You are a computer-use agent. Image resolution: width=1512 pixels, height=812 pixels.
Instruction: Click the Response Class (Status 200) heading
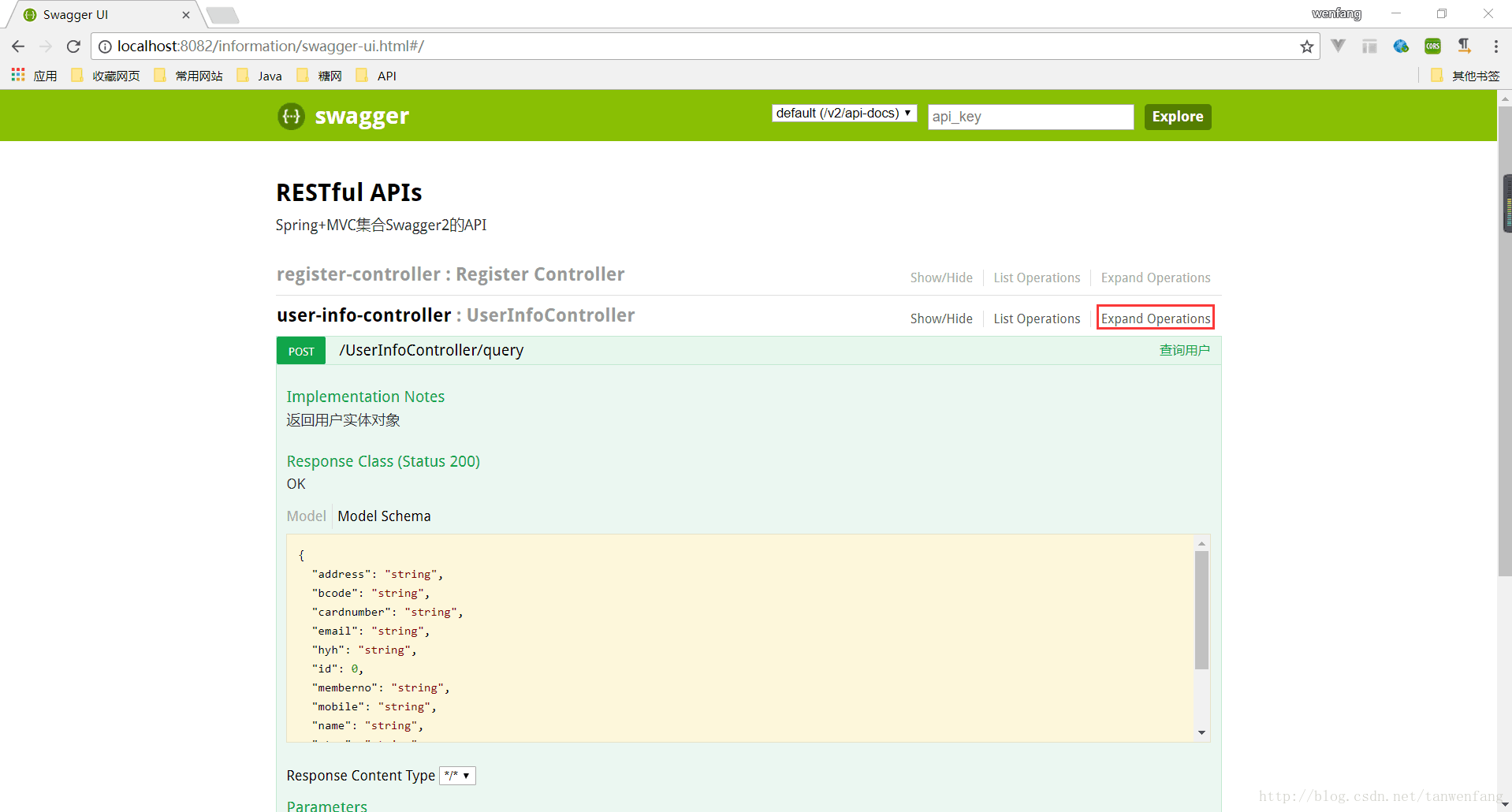(x=383, y=461)
